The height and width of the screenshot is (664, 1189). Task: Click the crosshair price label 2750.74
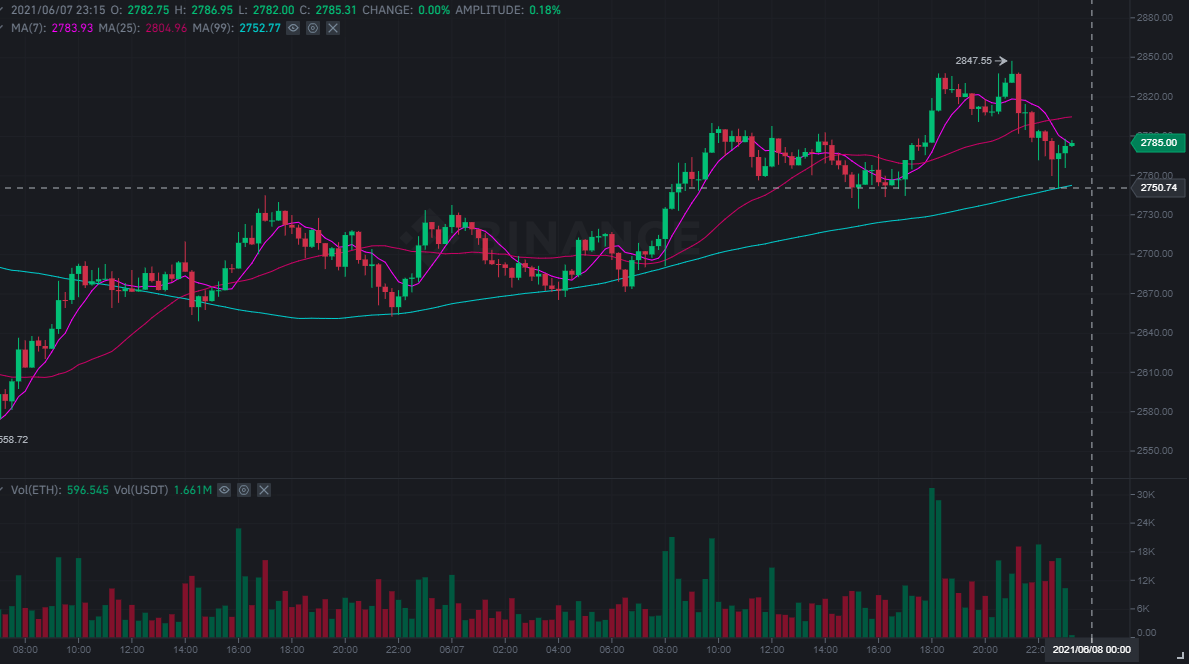coord(1158,187)
